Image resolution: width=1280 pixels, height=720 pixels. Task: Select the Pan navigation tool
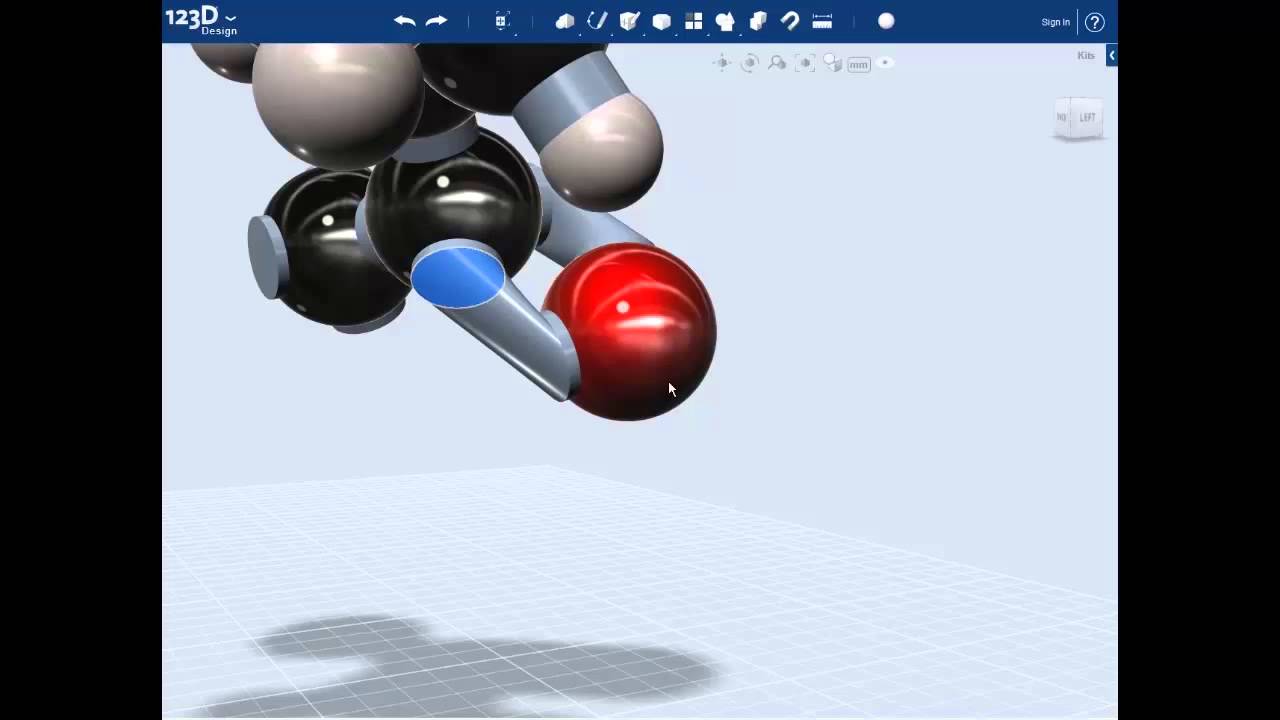click(x=722, y=63)
